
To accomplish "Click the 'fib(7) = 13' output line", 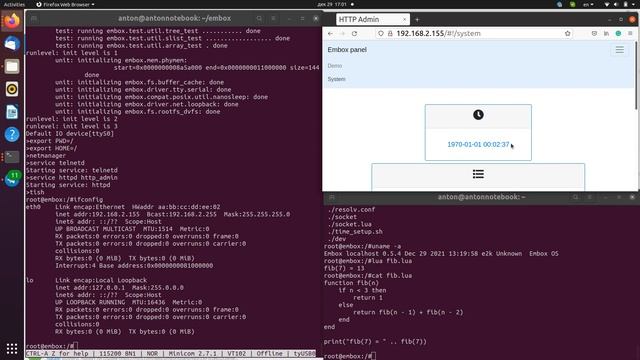I will pyautogui.click(x=344, y=268).
